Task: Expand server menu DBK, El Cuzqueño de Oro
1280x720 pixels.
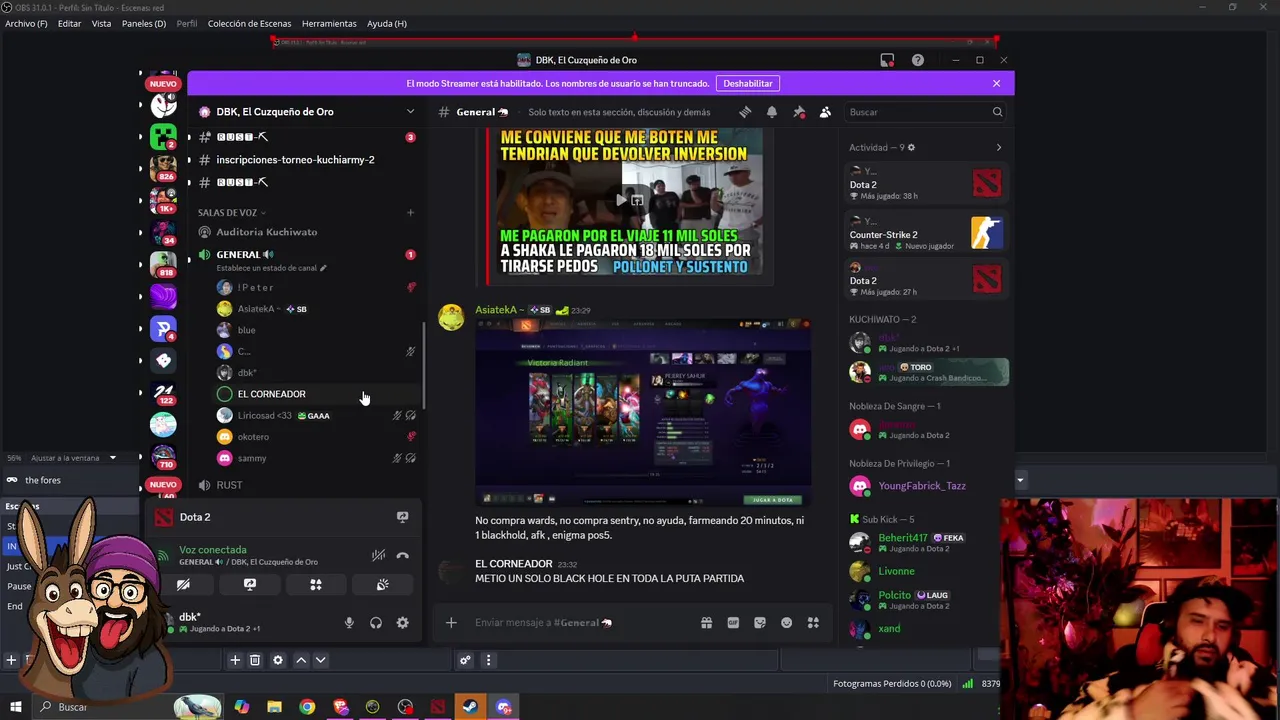Action: click(410, 112)
